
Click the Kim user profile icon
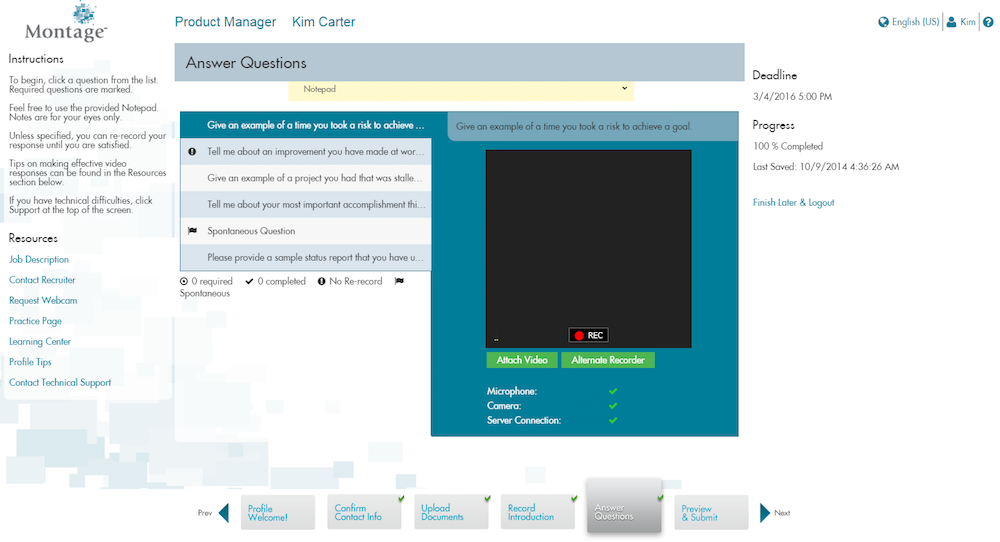[x=952, y=22]
